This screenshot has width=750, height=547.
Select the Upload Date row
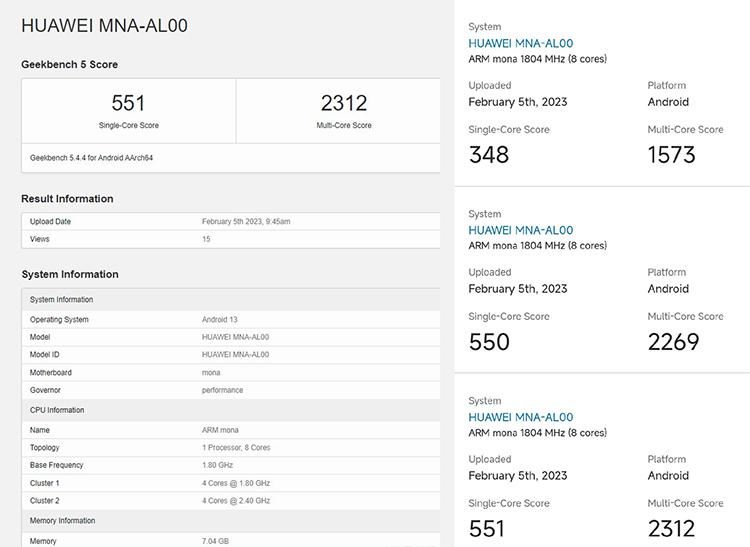point(230,221)
